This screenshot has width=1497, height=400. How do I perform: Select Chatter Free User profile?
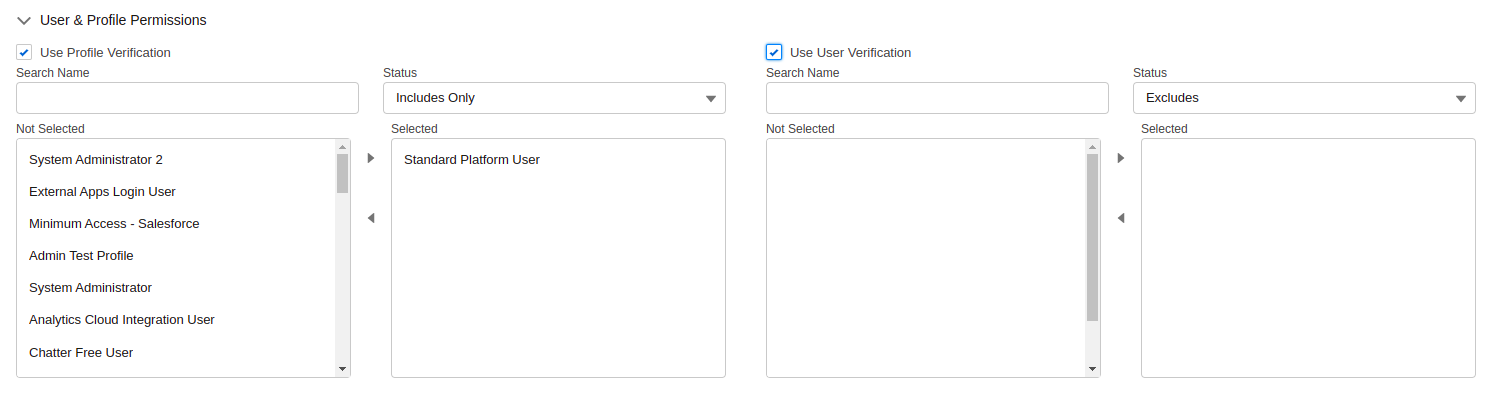click(81, 353)
